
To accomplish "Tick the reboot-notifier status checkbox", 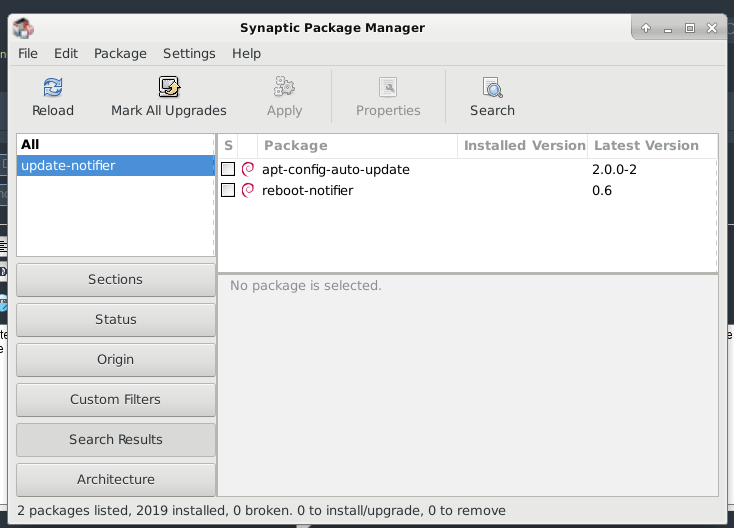I will pos(228,190).
